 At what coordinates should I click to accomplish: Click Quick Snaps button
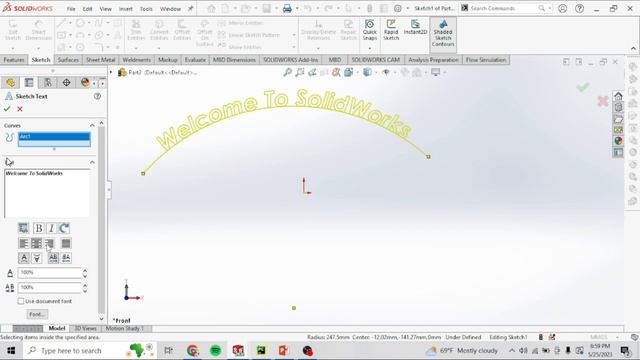point(370,30)
